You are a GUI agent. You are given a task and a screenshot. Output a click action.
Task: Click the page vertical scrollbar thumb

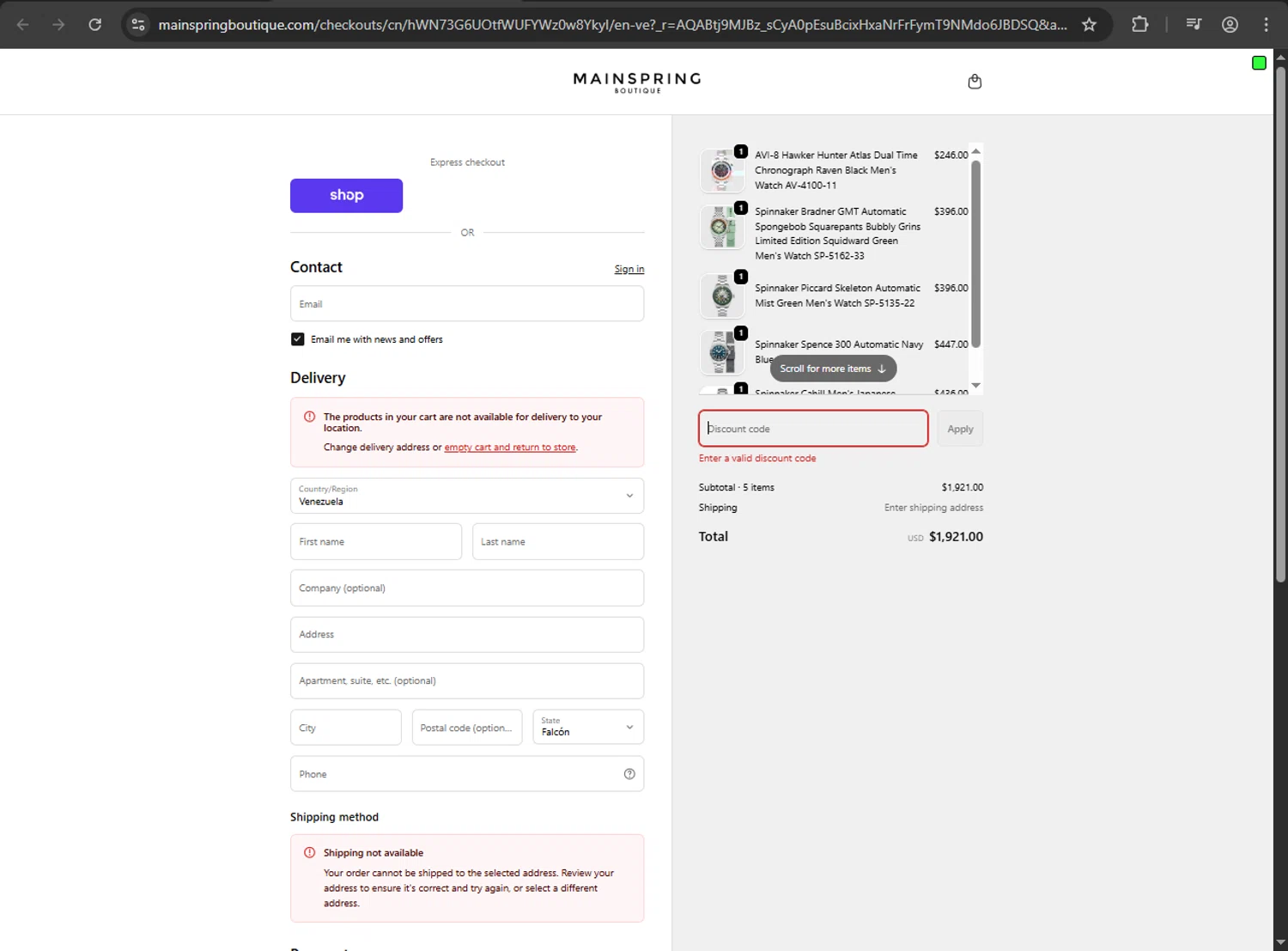pos(1280,324)
